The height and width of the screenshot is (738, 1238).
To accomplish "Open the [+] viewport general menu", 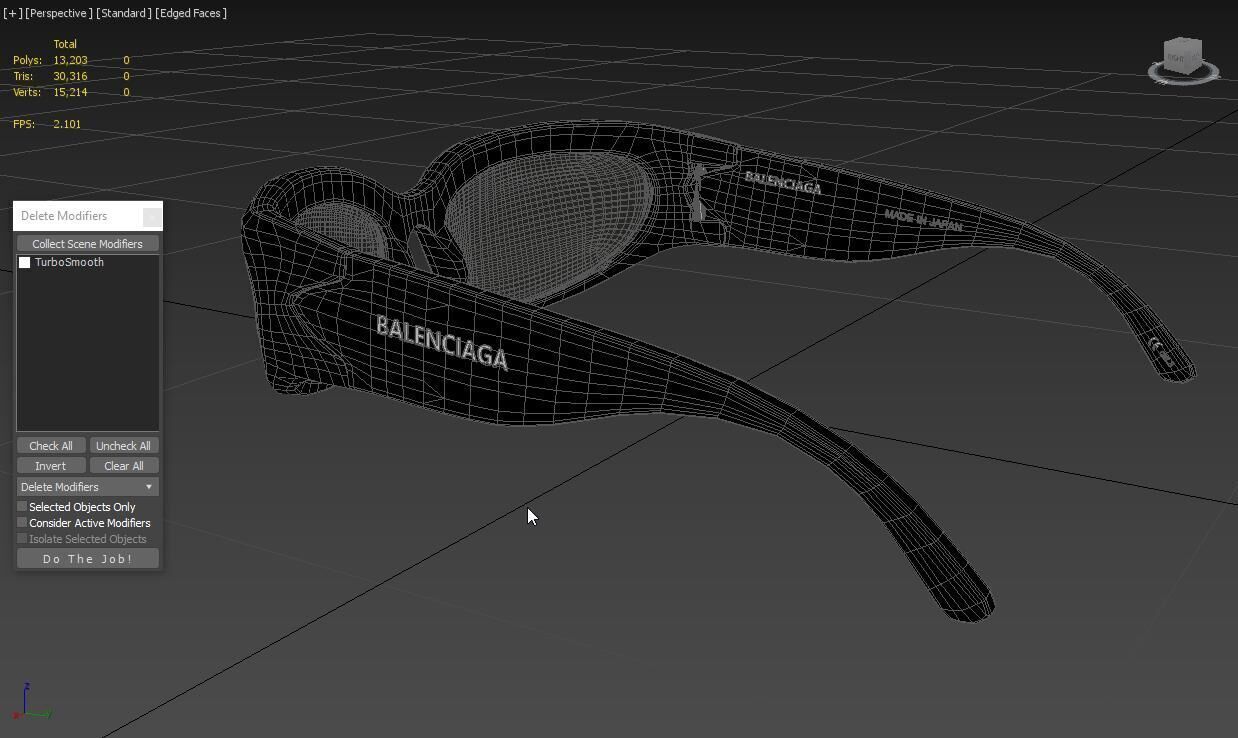I will (12, 13).
